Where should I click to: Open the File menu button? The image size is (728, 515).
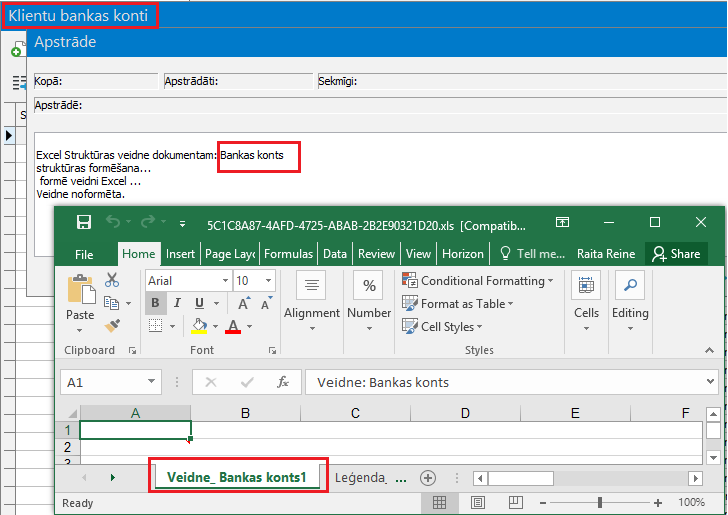pos(84,254)
